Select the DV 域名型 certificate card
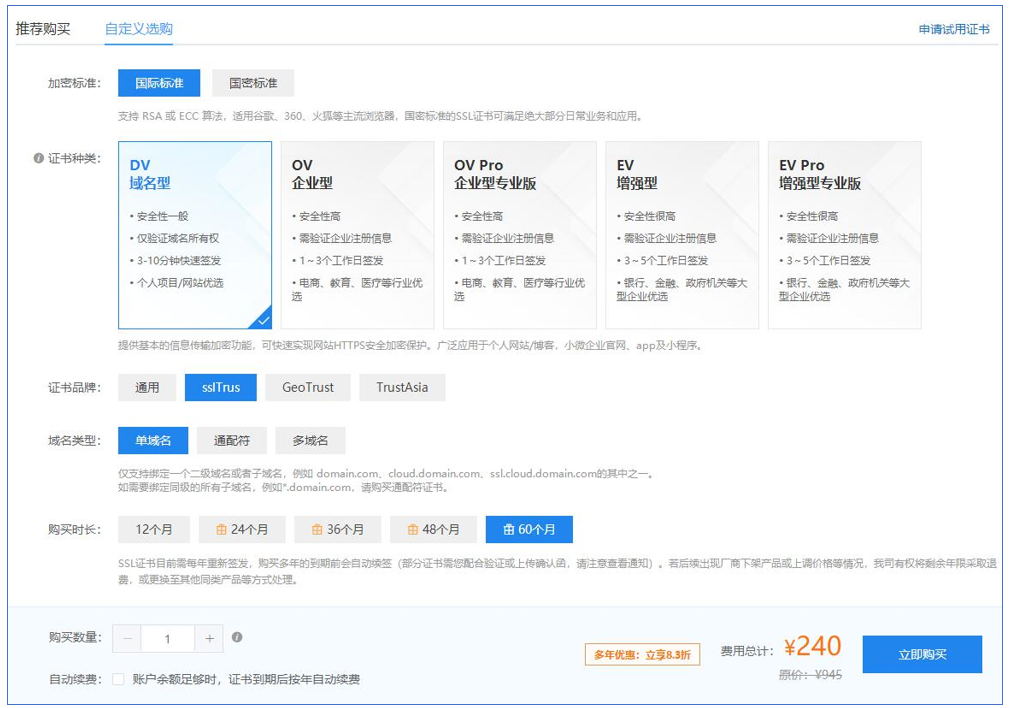The image size is (1009, 708). [x=195, y=235]
